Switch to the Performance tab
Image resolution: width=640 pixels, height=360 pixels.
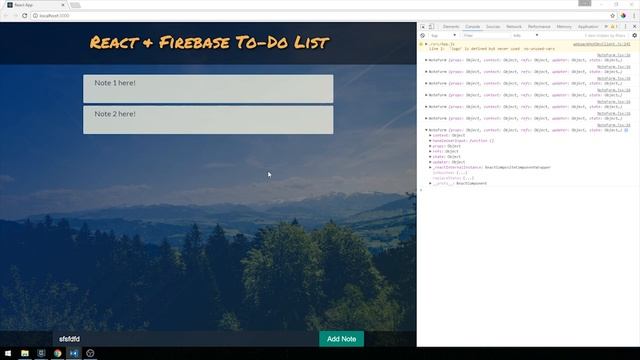(539, 27)
